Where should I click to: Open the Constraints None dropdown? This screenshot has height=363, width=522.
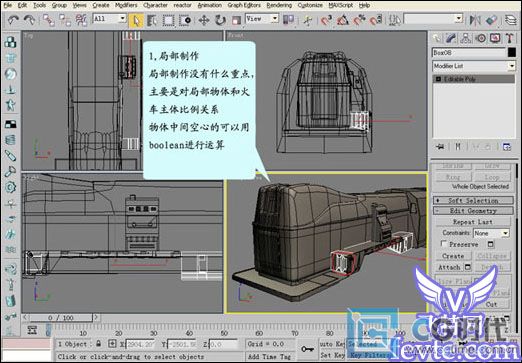(491, 233)
